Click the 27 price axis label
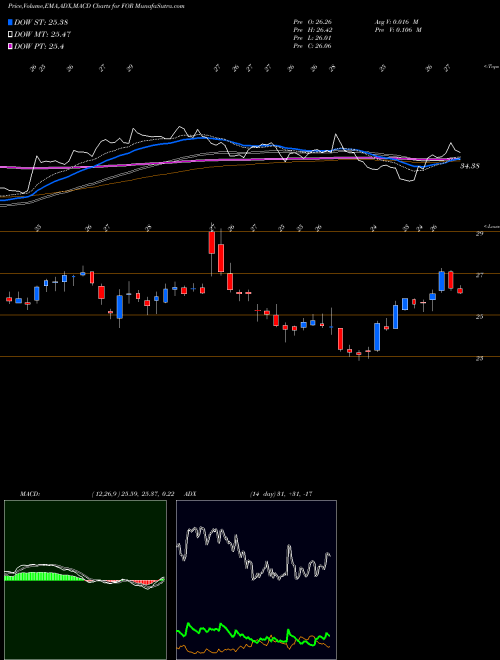Viewport: 500px width, 660px height. tap(479, 275)
